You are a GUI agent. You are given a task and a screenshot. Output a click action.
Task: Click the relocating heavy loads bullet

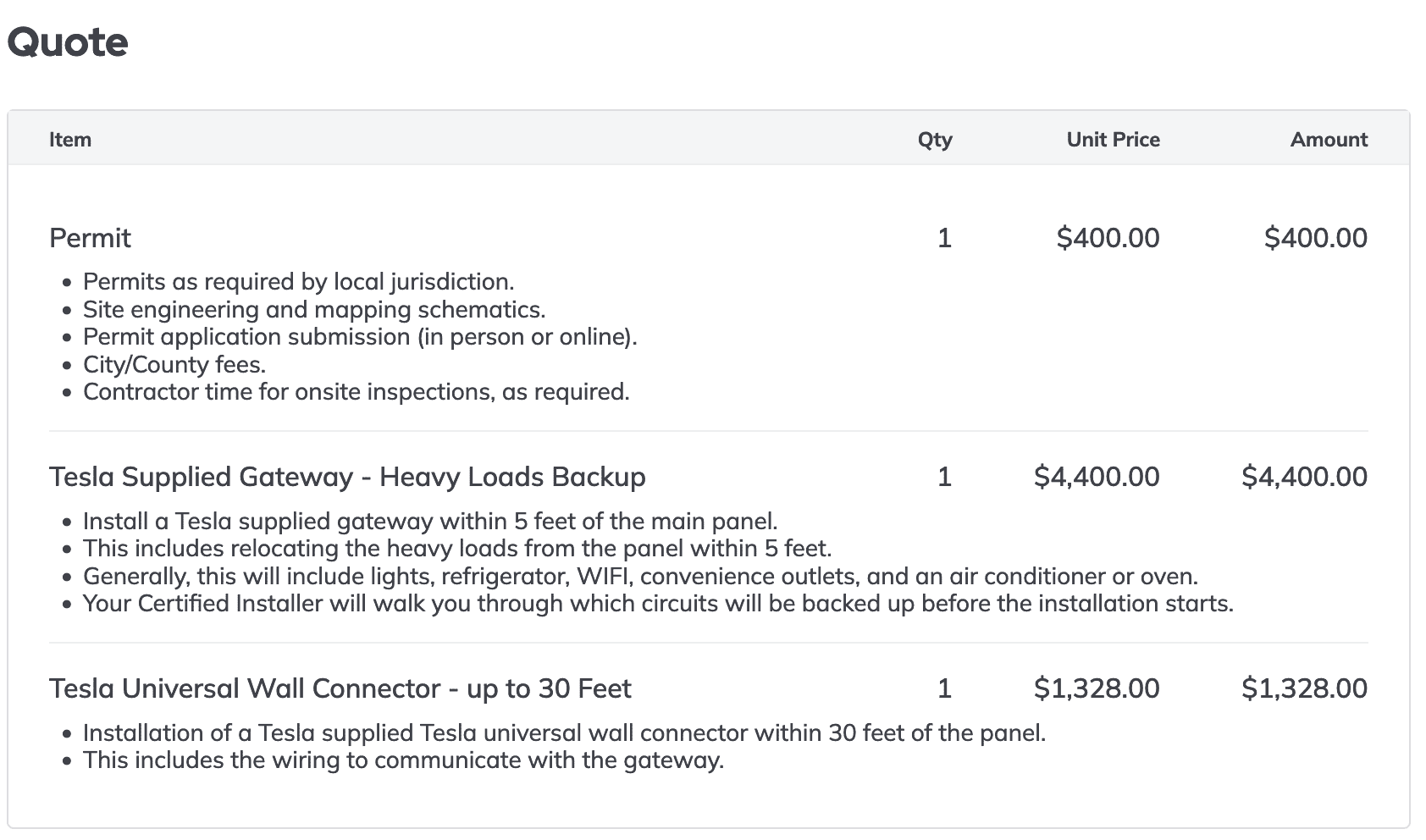(457, 549)
